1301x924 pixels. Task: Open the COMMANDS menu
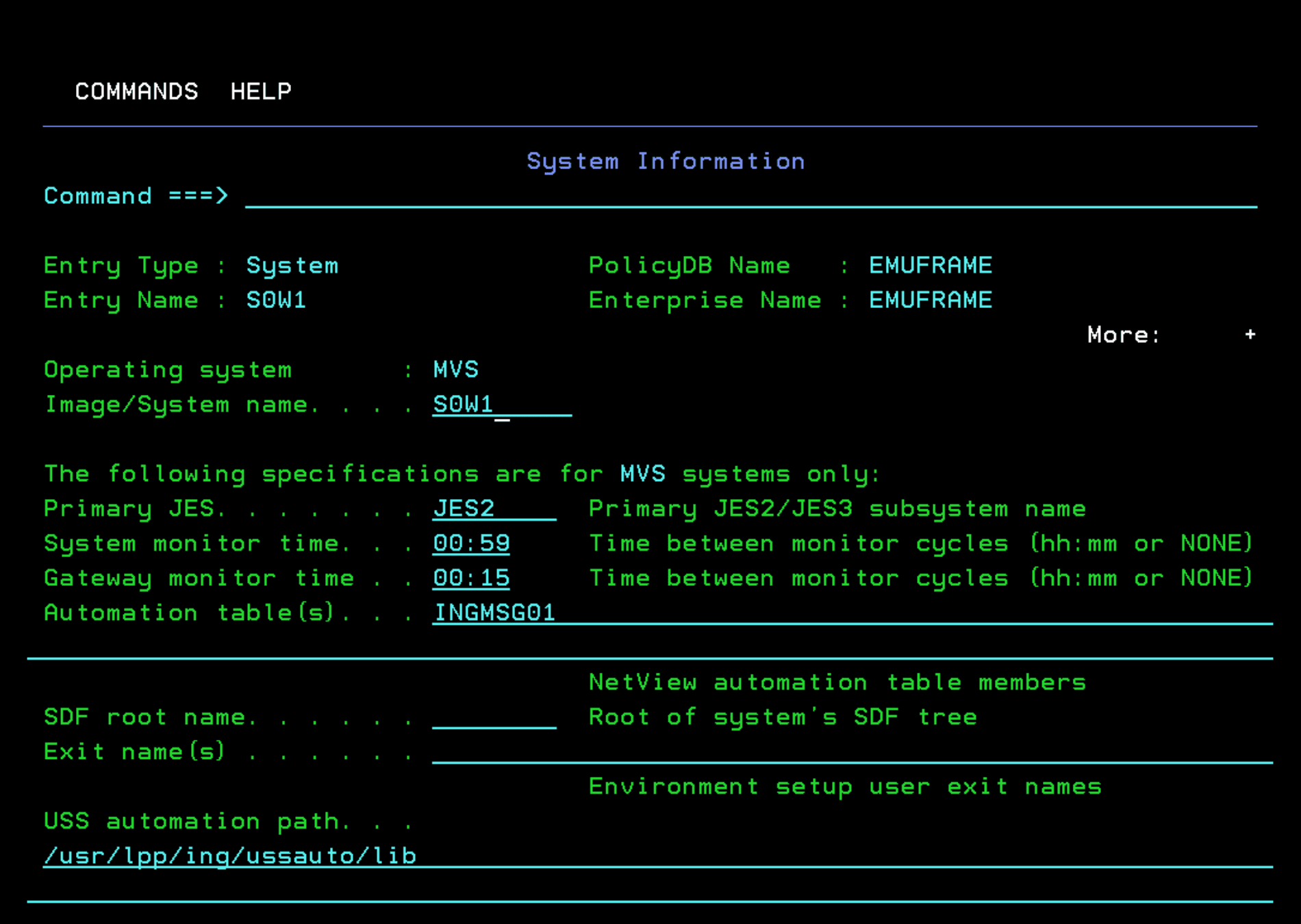[x=136, y=91]
